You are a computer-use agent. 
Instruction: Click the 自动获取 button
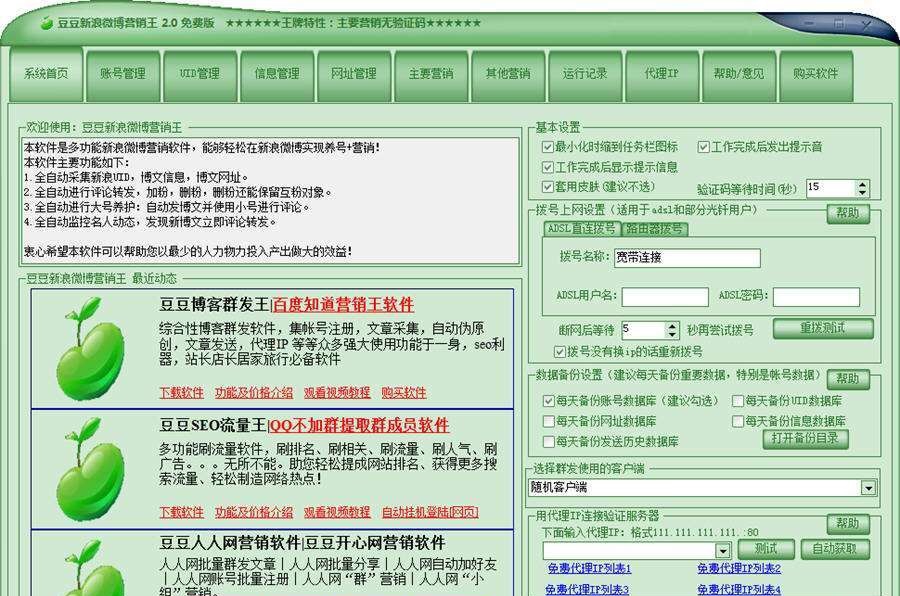coord(836,549)
